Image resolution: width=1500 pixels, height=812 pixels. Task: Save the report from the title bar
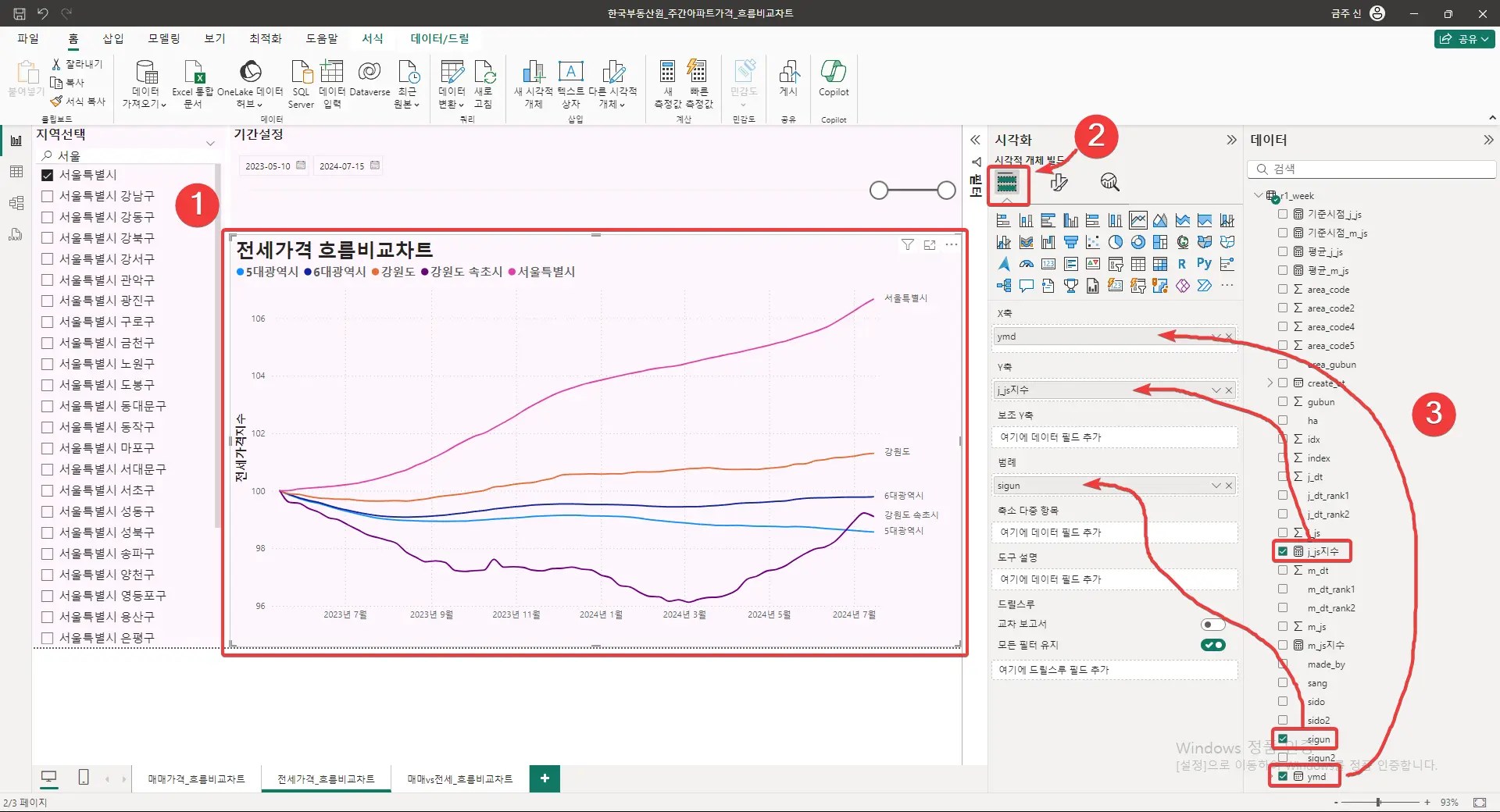click(20, 13)
